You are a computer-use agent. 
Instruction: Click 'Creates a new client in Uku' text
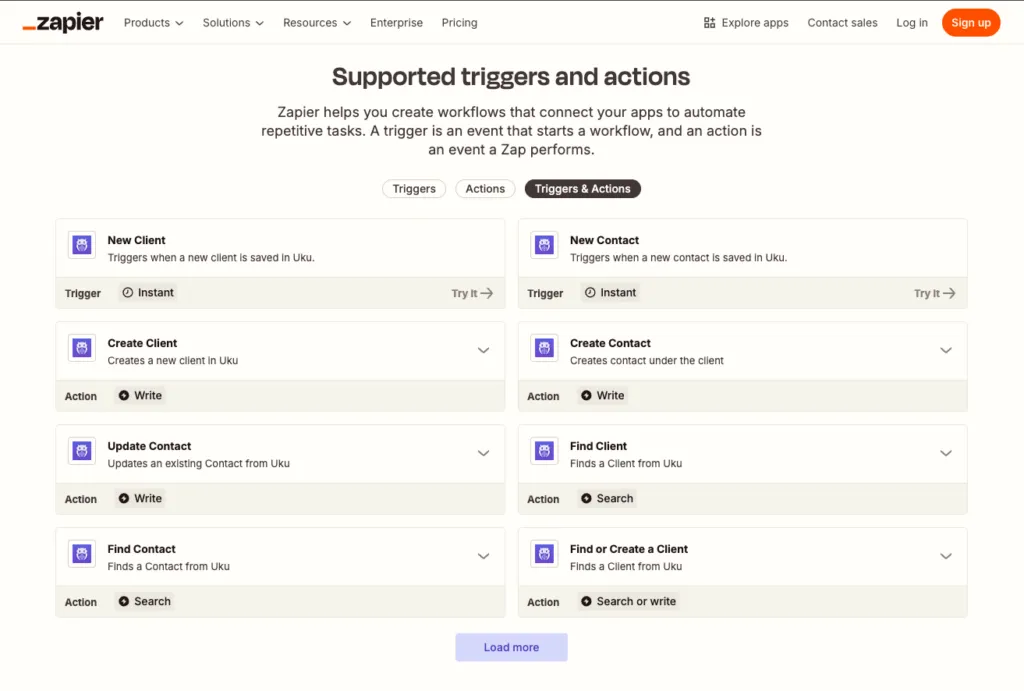(172, 361)
